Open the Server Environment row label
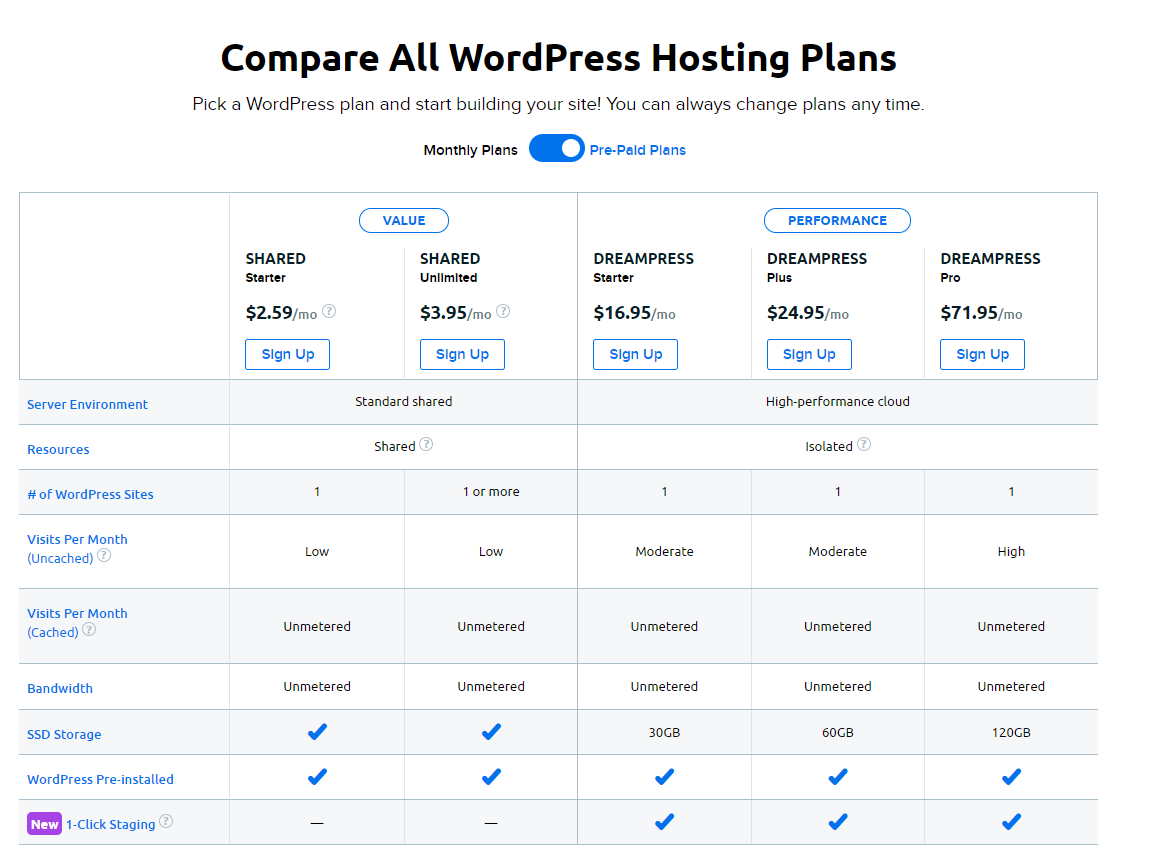1155x845 pixels. click(87, 404)
